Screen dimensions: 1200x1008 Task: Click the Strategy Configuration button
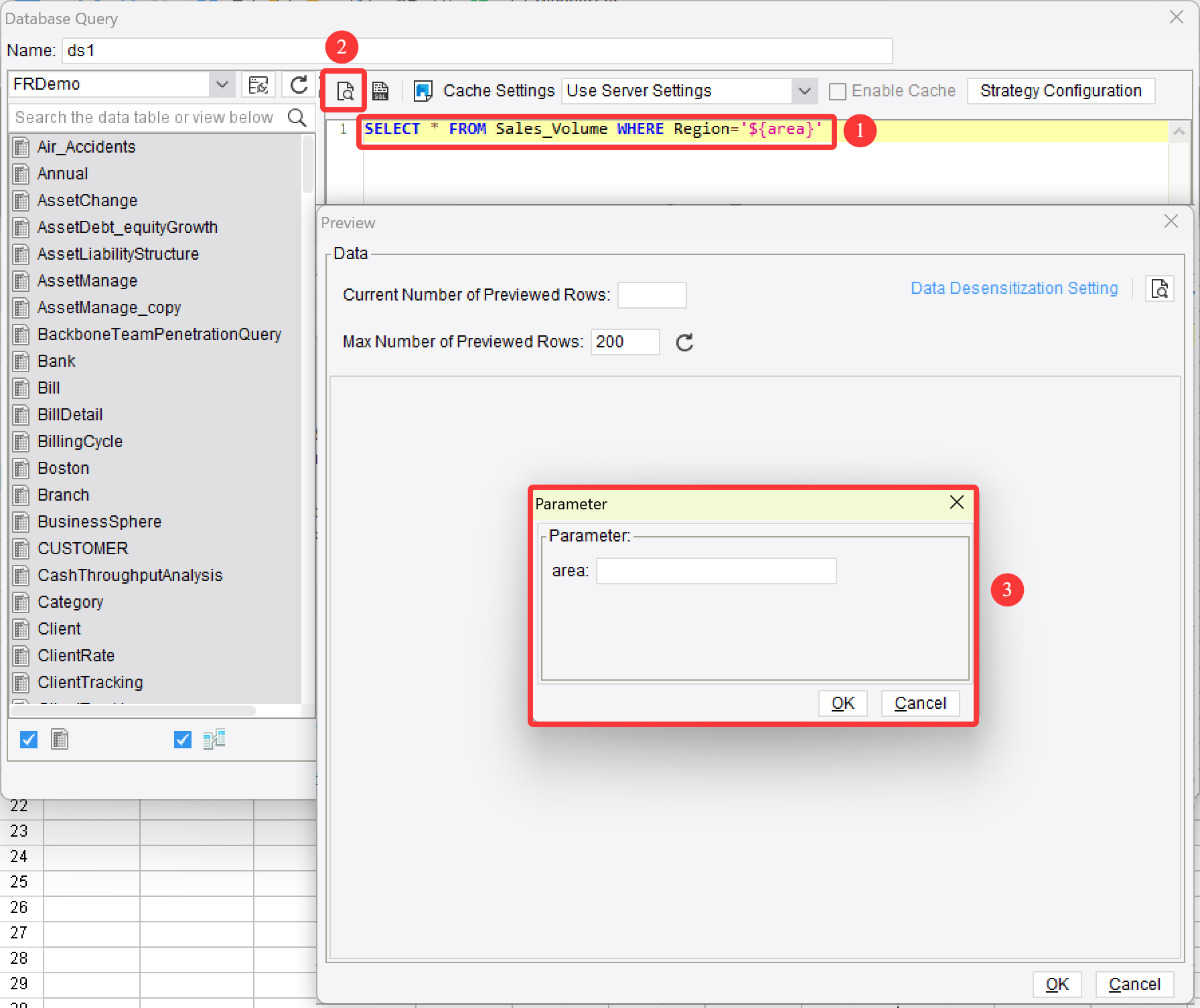[1061, 90]
